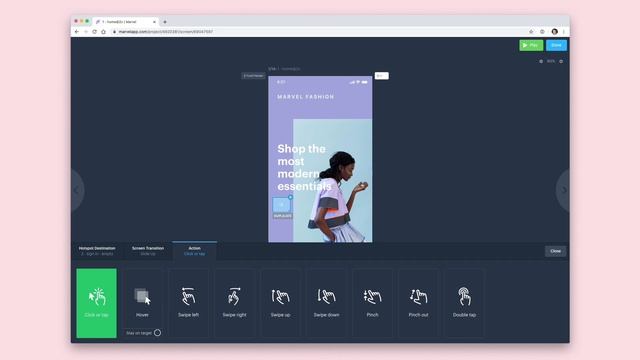Screen dimensions: 640x360
Task: Click the blue Done button
Action: (x=556, y=45)
